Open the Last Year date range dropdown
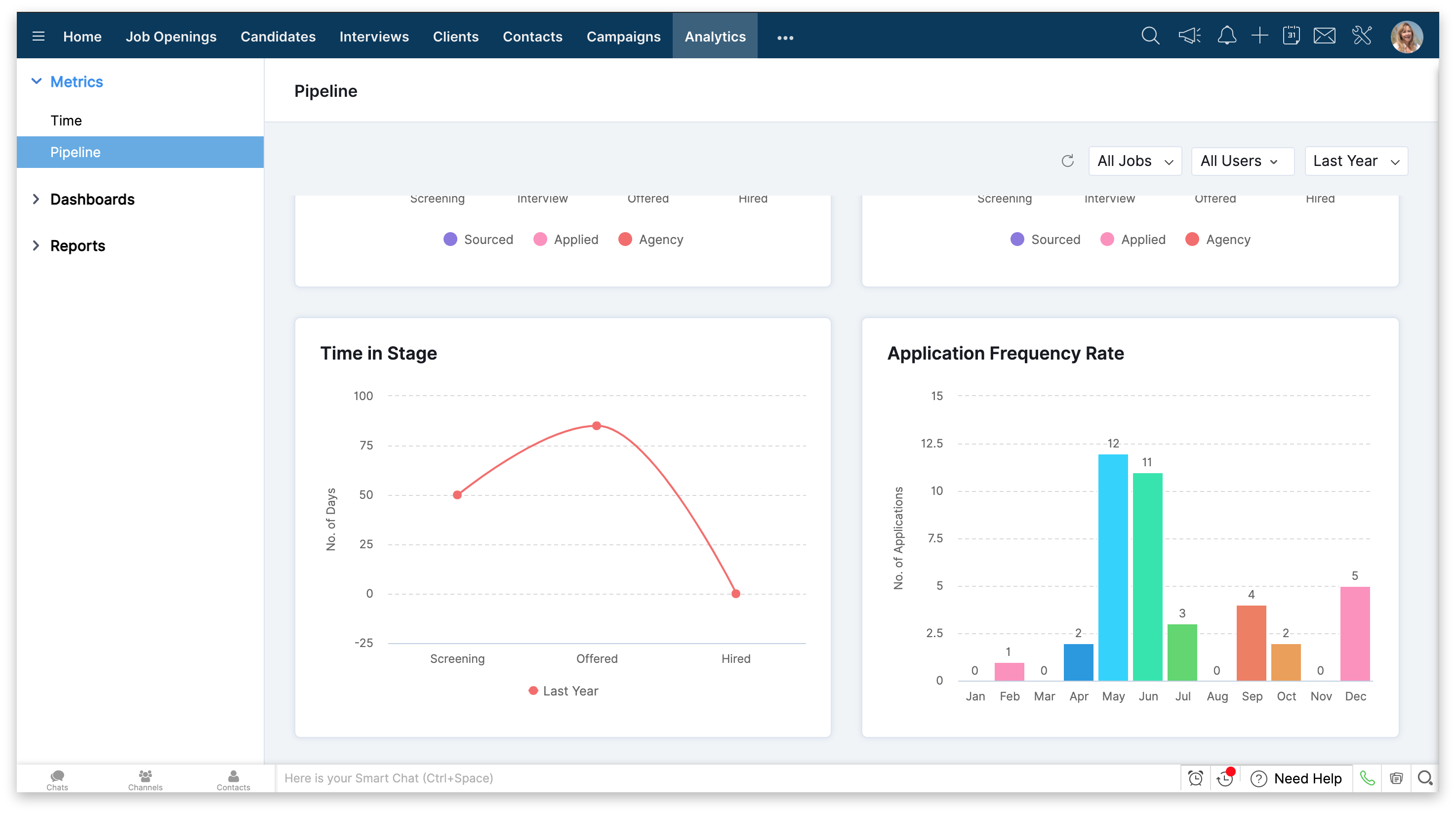Image resolution: width=1456 pixels, height=814 pixels. [1355, 161]
